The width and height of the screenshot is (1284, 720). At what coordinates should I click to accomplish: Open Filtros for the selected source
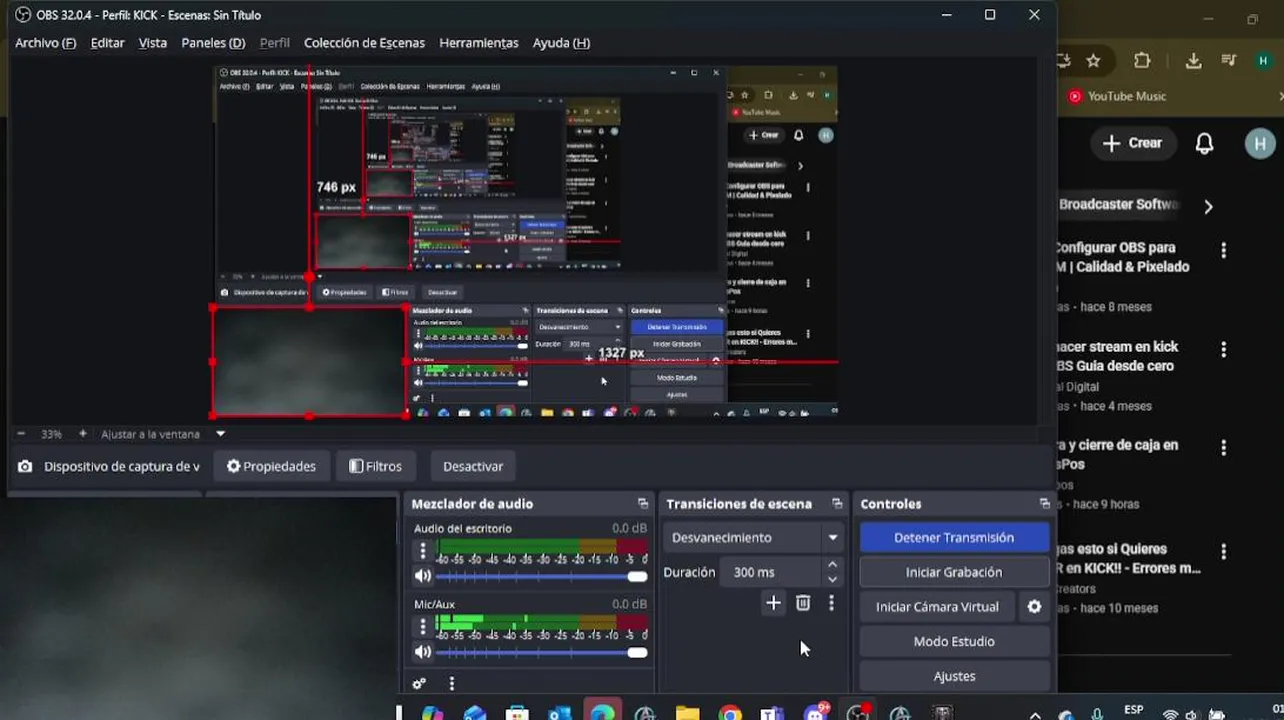click(x=376, y=466)
